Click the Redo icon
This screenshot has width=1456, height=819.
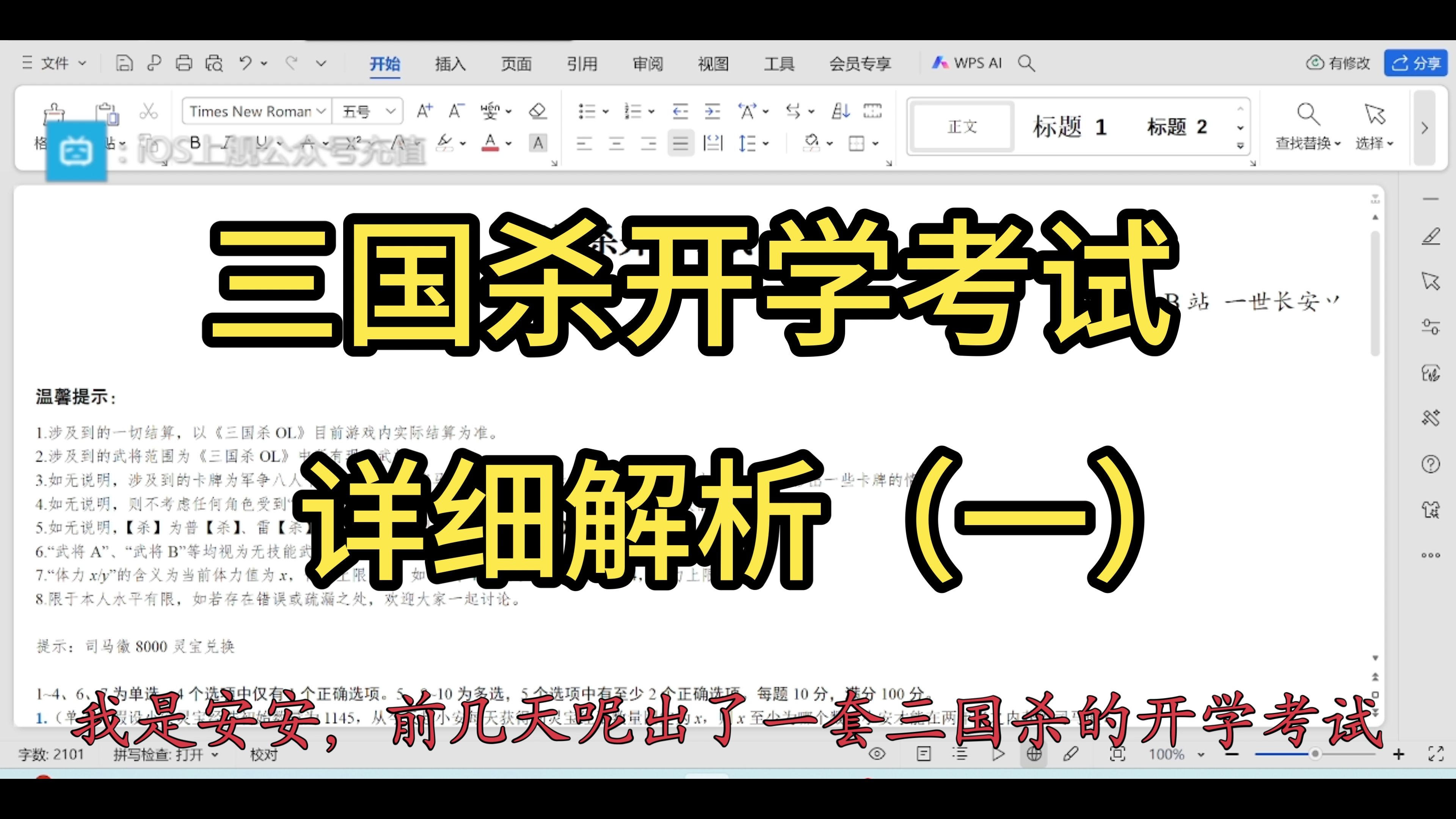pyautogui.click(x=292, y=63)
